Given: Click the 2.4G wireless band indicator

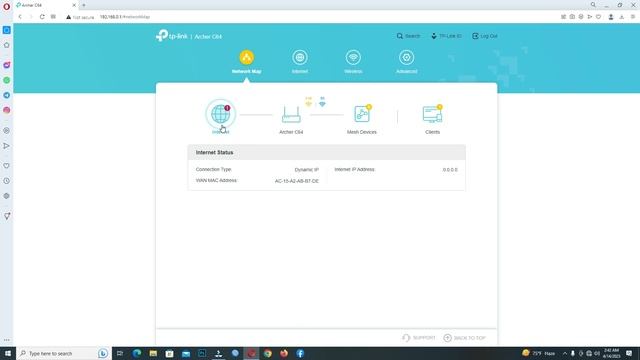Looking at the screenshot, I should pyautogui.click(x=309, y=102).
